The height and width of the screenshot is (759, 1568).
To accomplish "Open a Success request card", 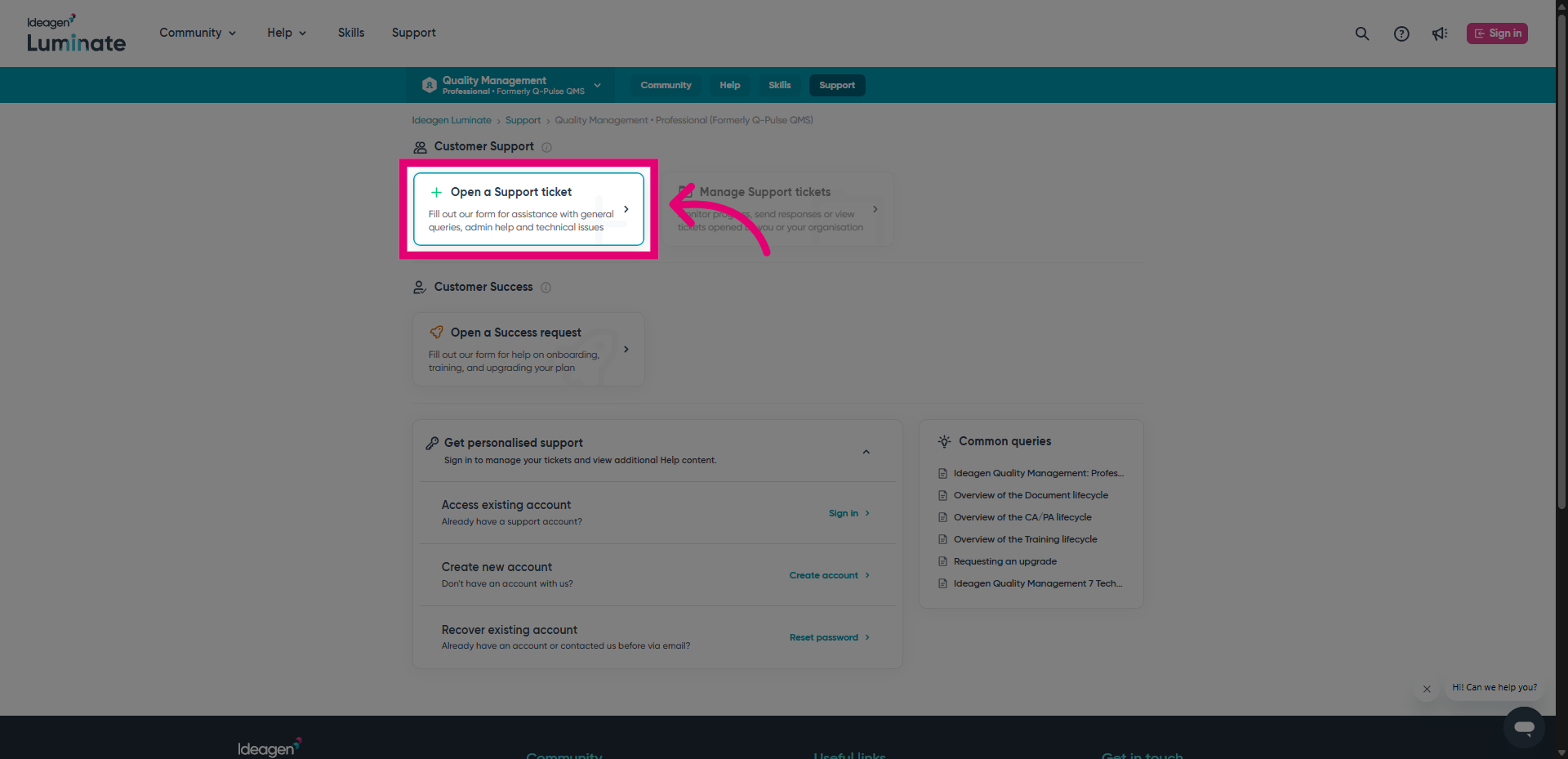I will [528, 350].
